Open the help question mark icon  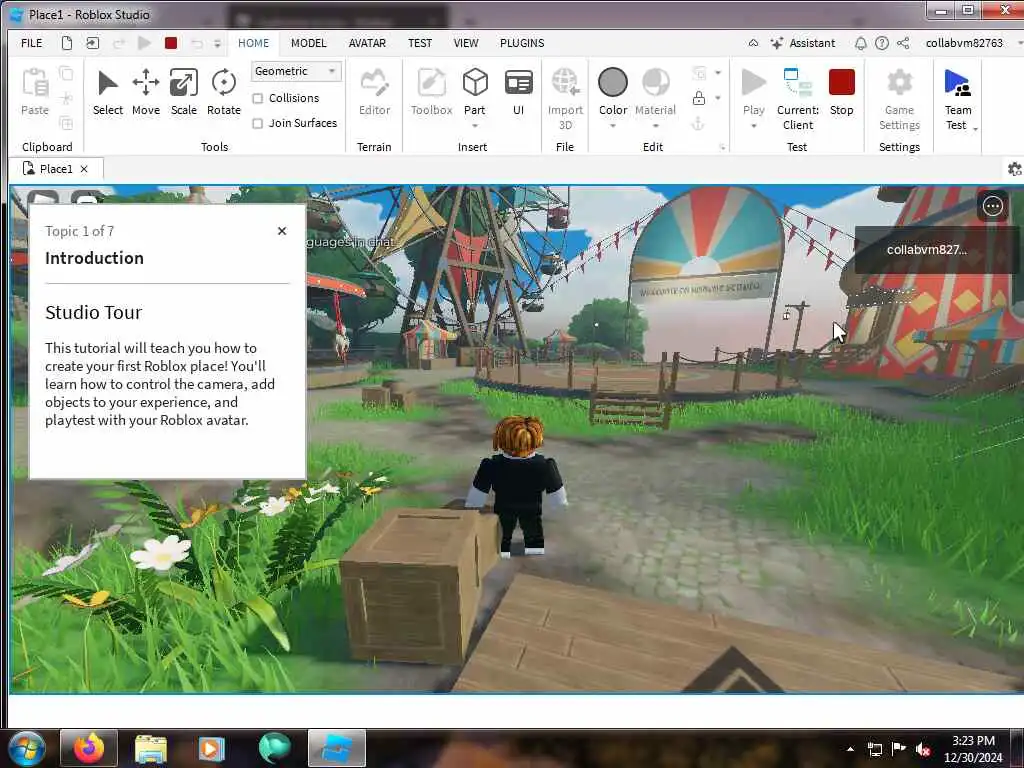[x=882, y=43]
